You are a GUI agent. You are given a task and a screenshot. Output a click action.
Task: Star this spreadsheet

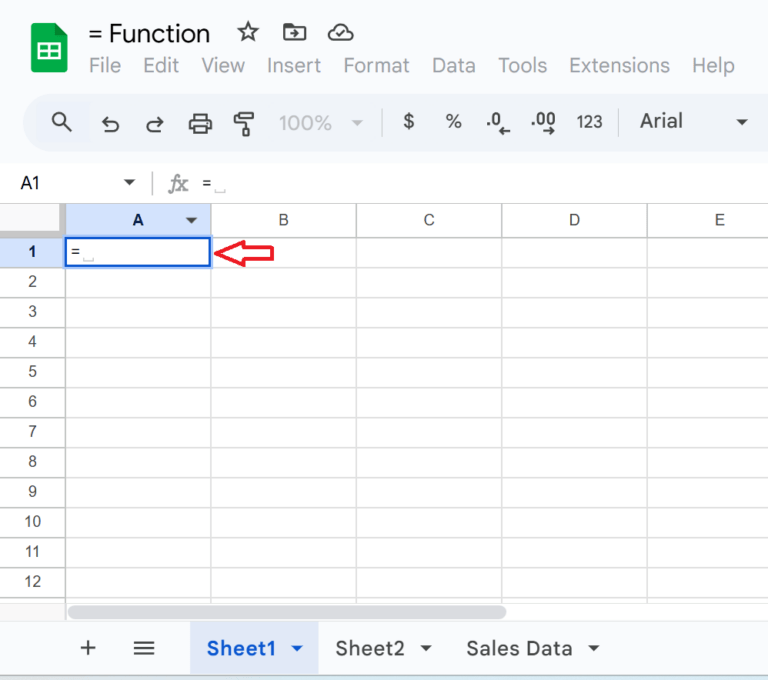[x=248, y=32]
